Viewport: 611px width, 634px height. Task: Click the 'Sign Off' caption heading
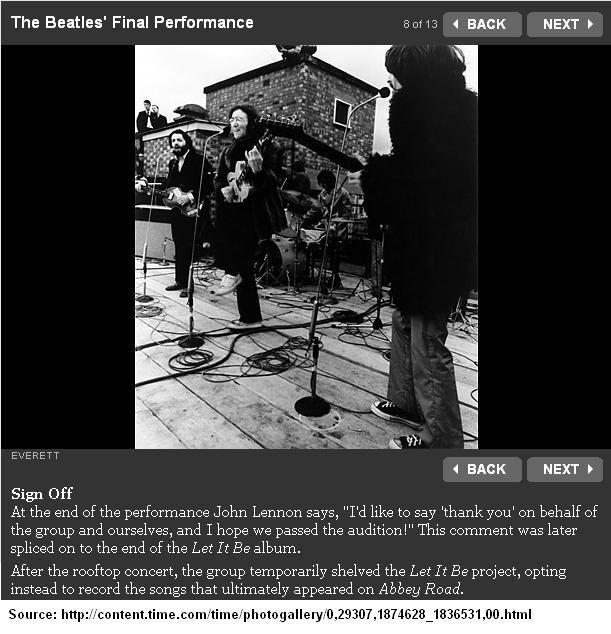coord(42,493)
